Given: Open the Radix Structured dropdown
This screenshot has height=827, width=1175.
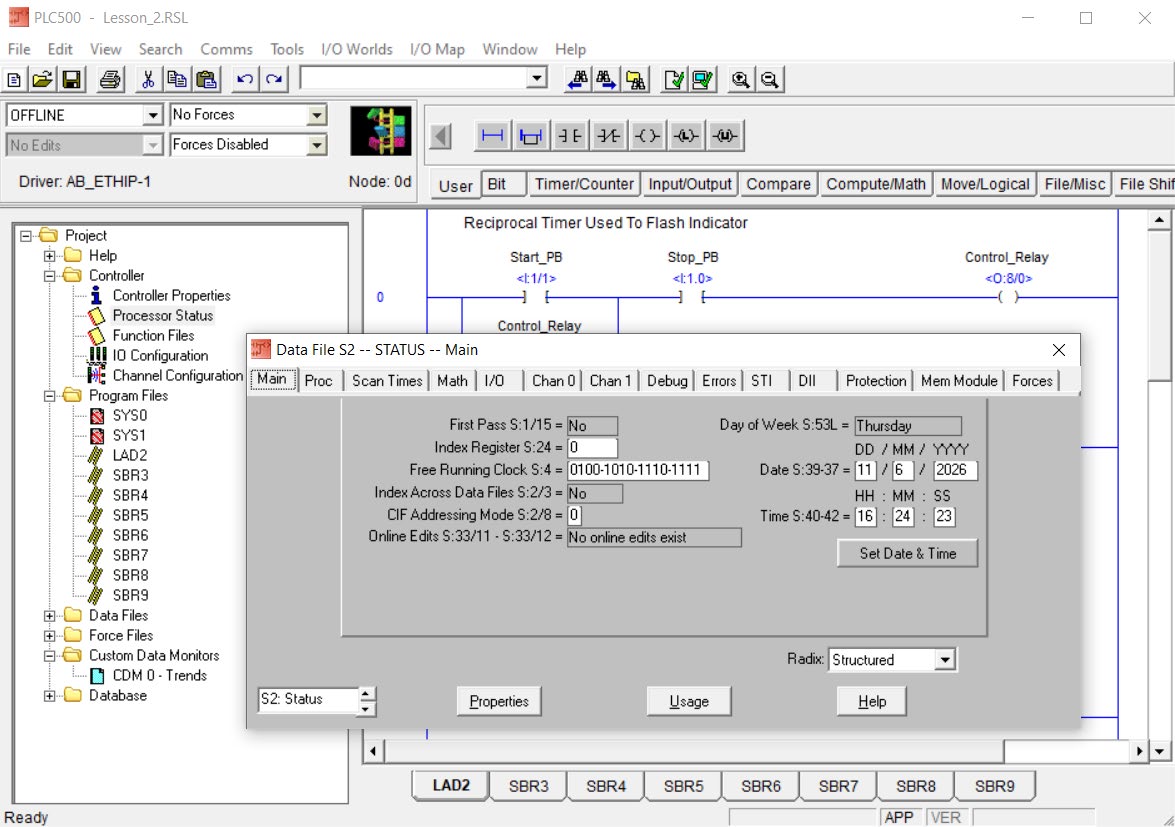Looking at the screenshot, I should coord(946,660).
